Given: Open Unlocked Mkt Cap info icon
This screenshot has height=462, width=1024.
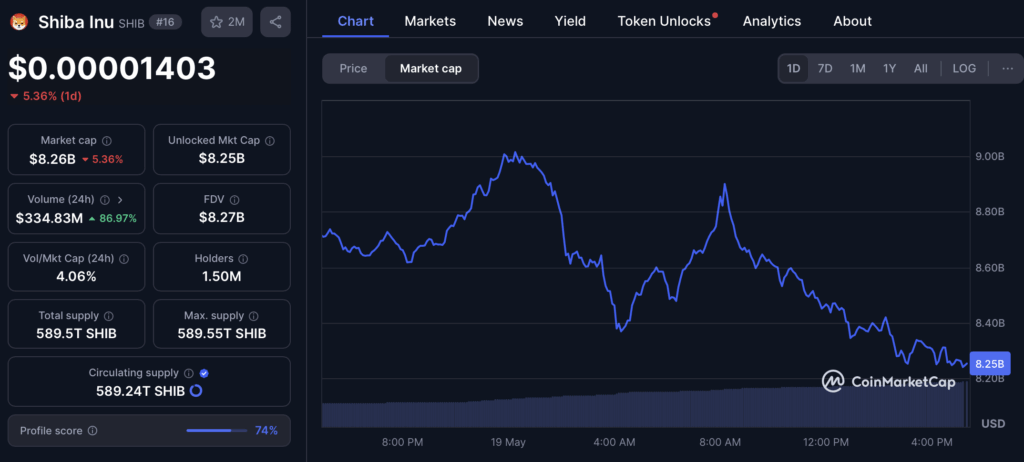Looking at the screenshot, I should point(270,140).
